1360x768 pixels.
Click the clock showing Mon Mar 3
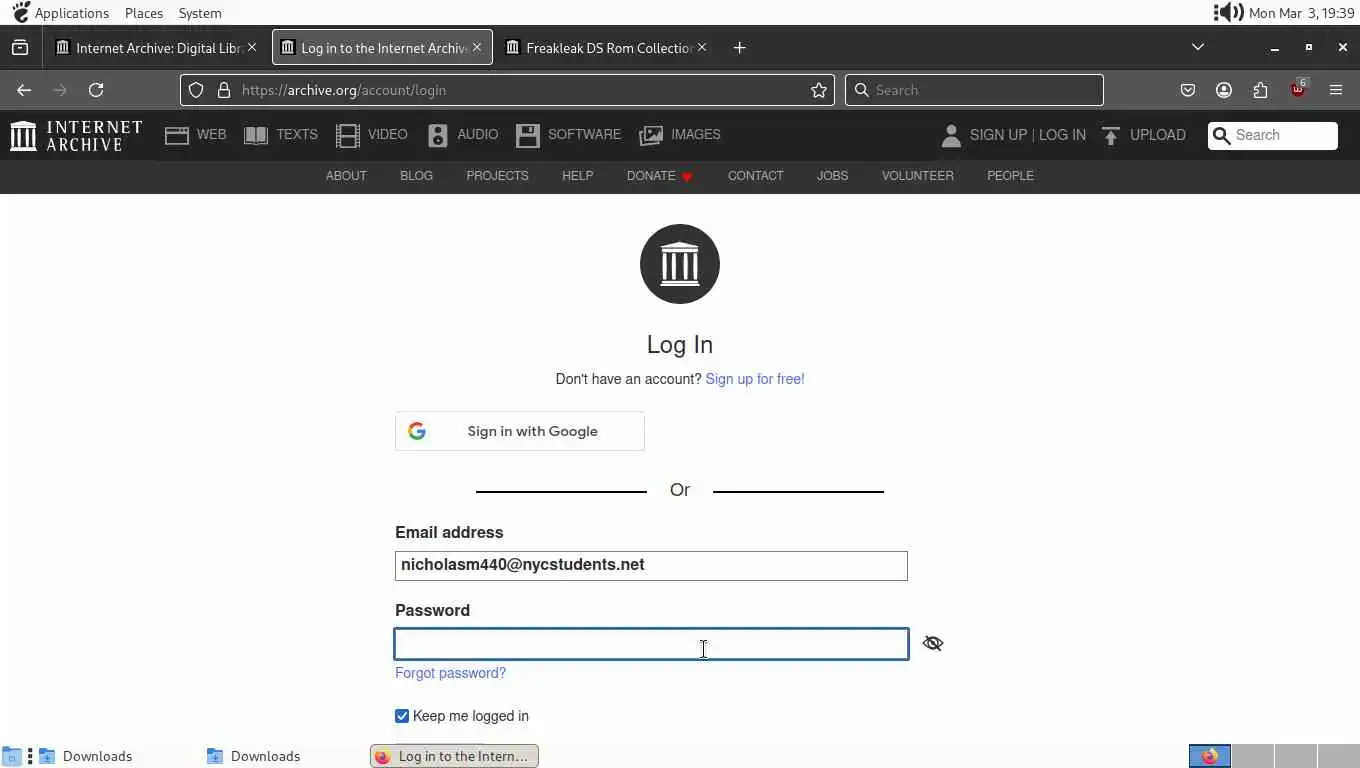pos(1301,13)
